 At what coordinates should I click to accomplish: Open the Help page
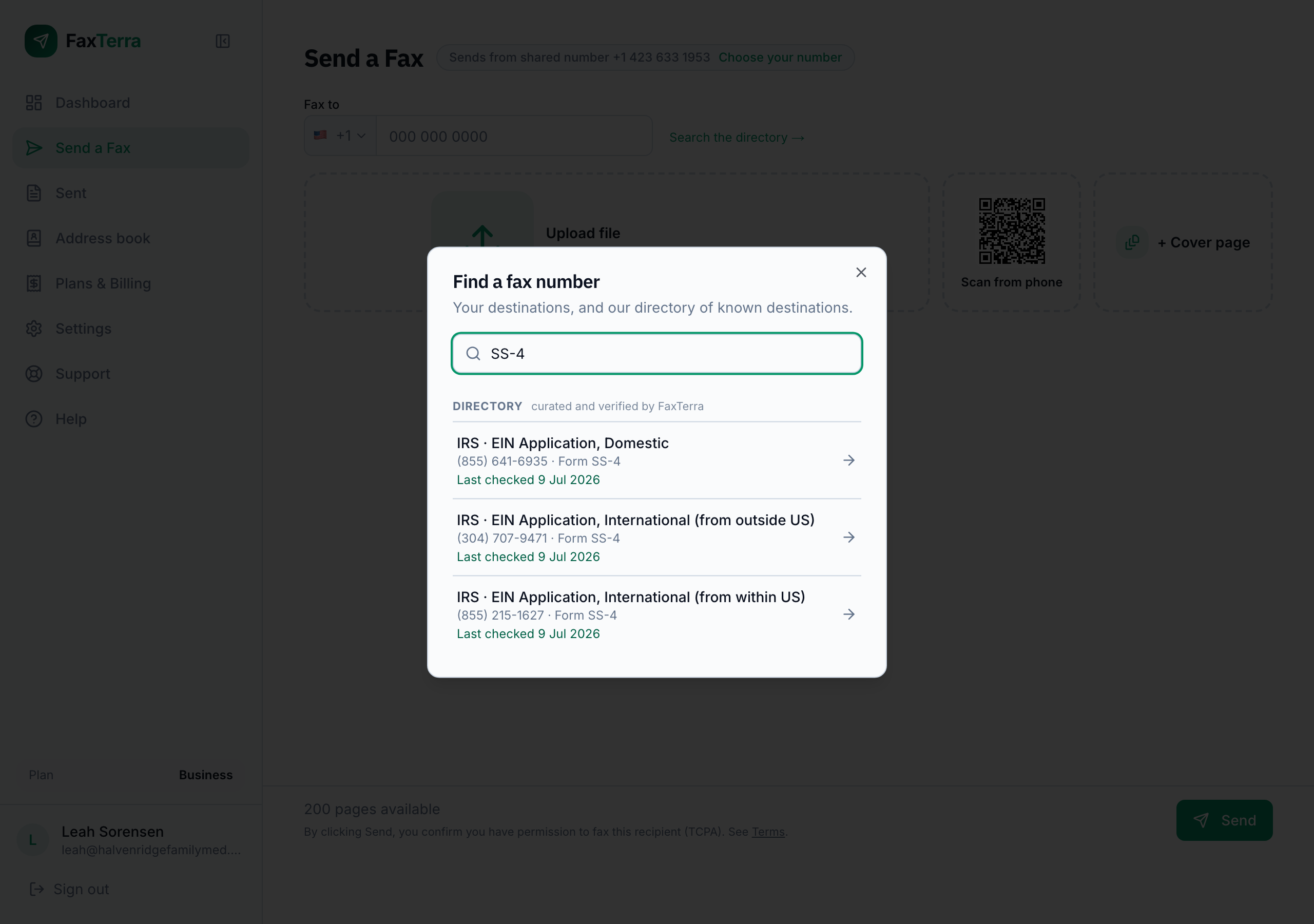click(130, 419)
